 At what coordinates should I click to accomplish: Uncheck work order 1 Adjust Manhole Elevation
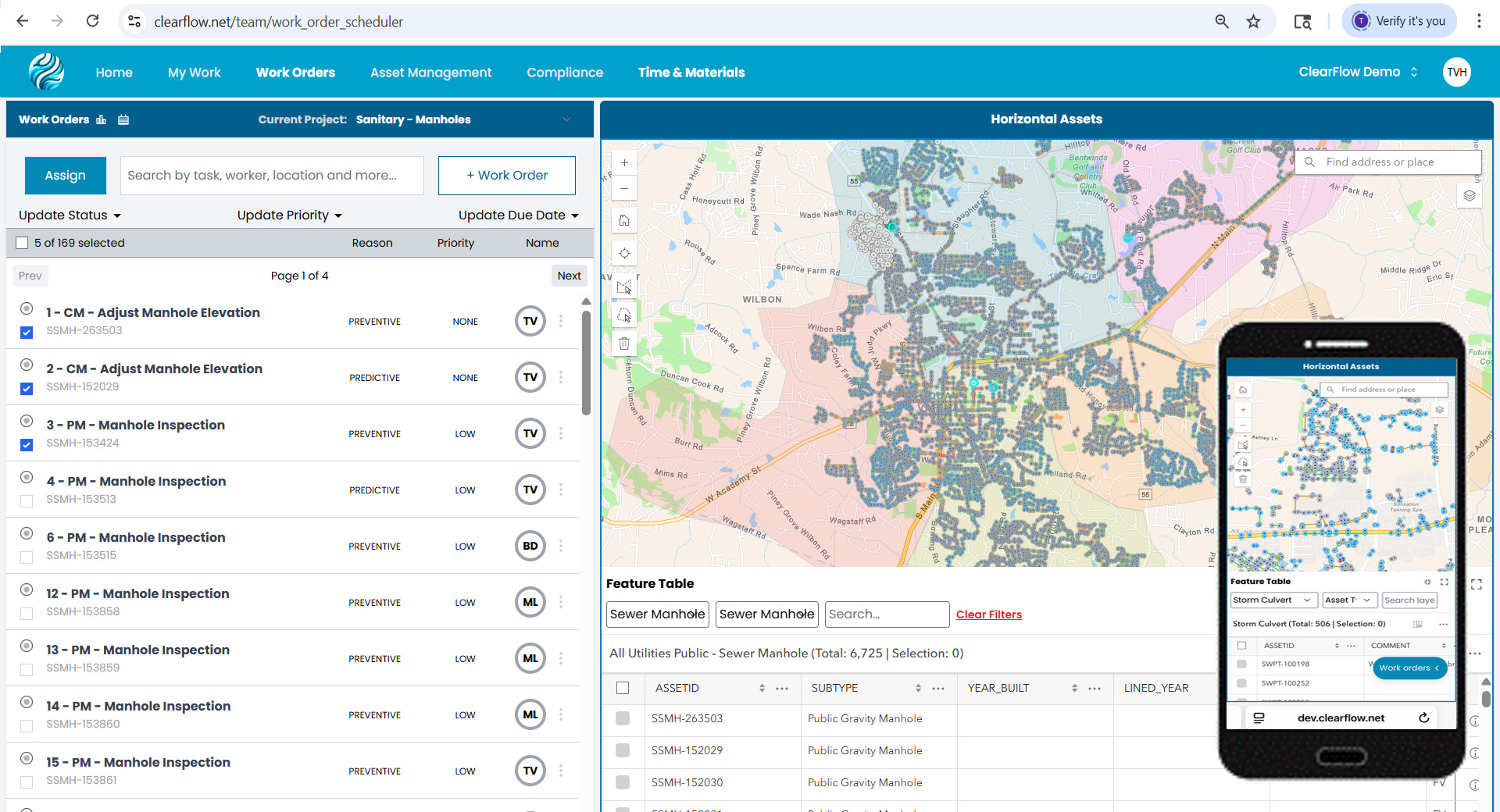(27, 333)
